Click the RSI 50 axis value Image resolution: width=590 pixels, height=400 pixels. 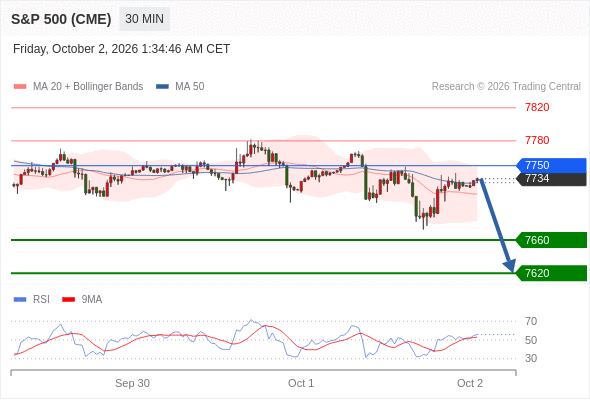[531, 340]
